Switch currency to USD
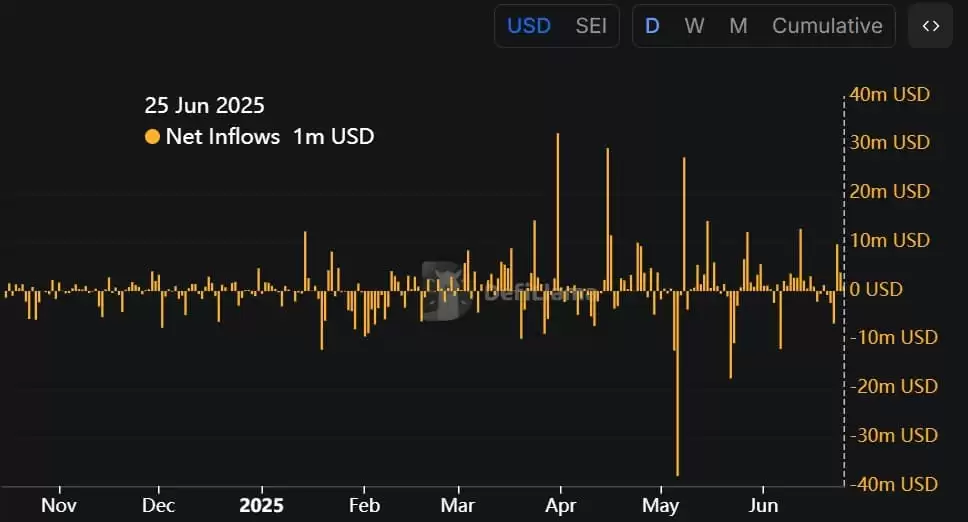Screen dimensions: 968x522 coord(529,26)
